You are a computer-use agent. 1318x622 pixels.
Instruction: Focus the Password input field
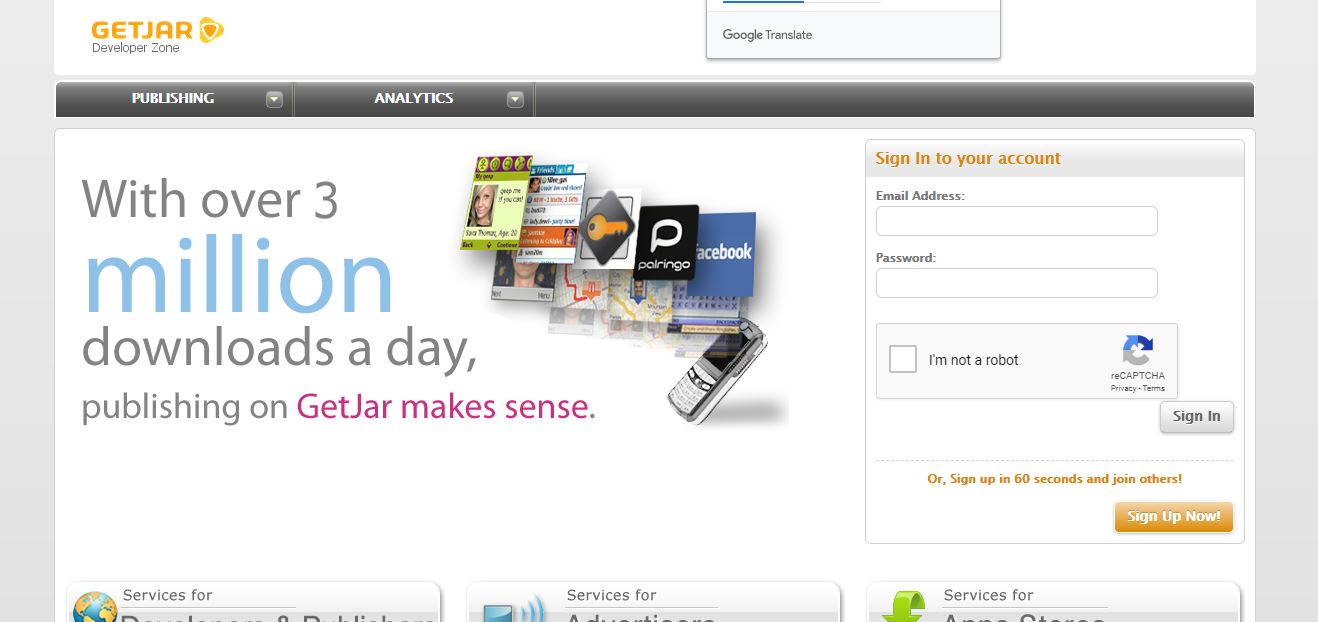1017,283
